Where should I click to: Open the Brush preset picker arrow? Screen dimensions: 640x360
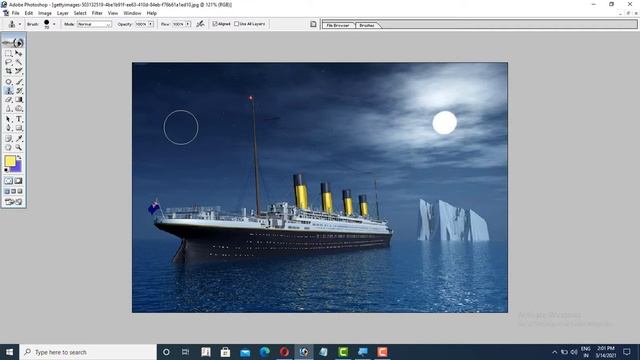point(54,24)
